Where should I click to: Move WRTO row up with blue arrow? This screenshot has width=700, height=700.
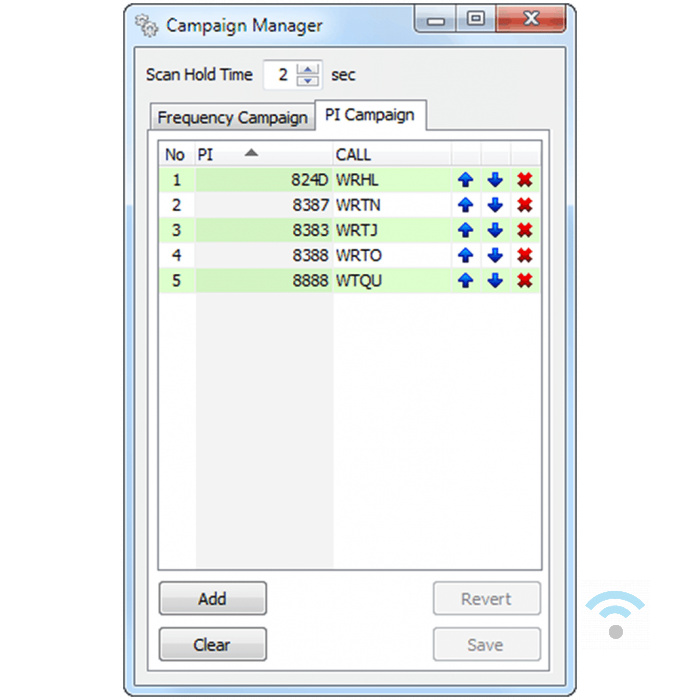(x=465, y=256)
